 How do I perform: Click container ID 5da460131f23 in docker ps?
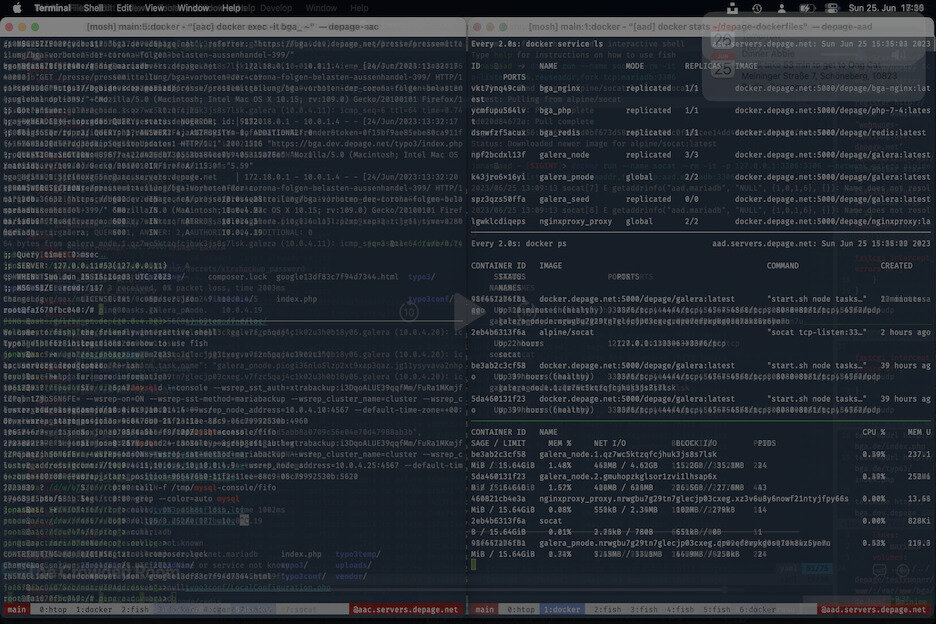point(498,399)
